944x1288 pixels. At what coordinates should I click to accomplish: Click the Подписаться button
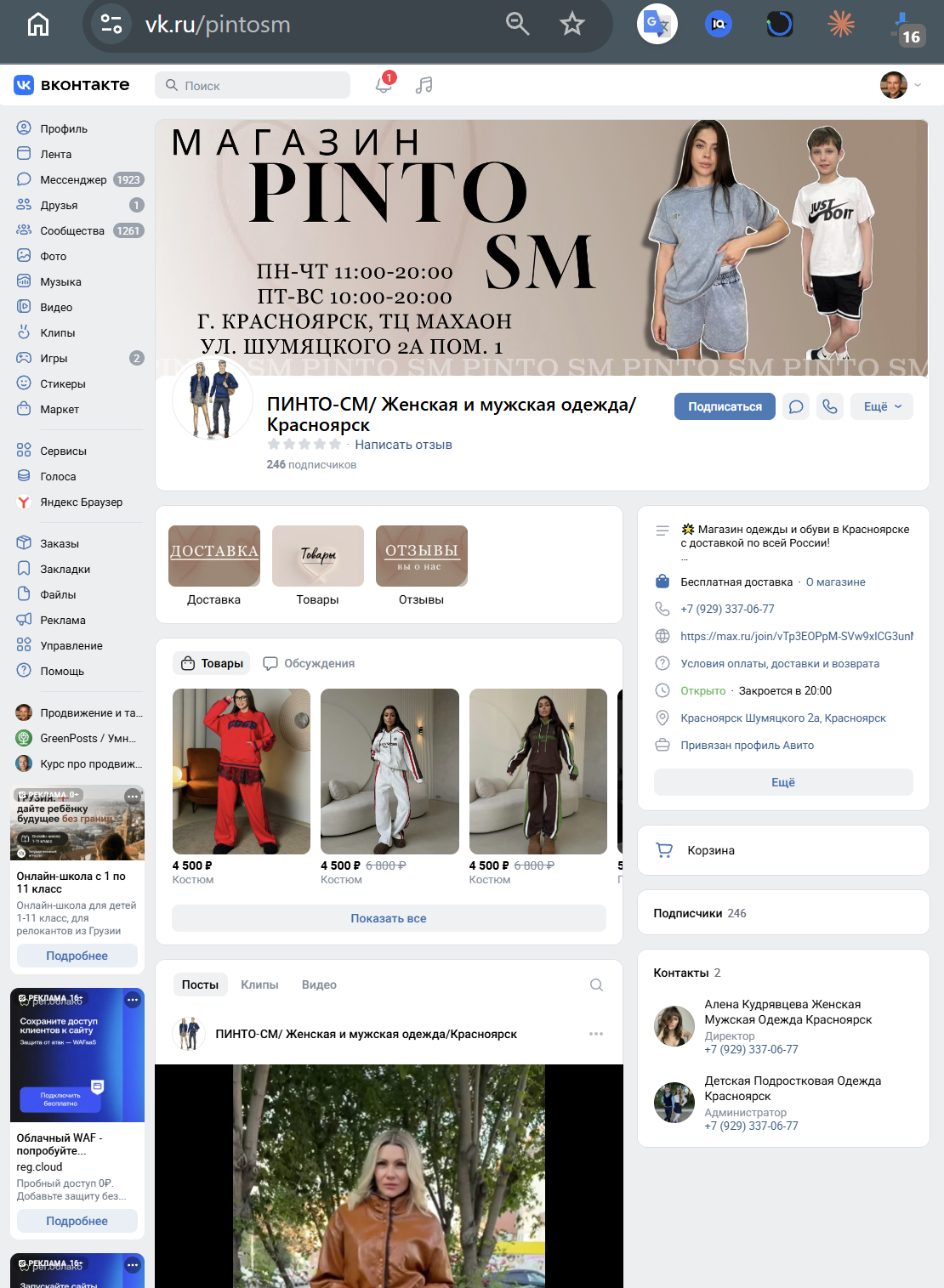pos(725,406)
